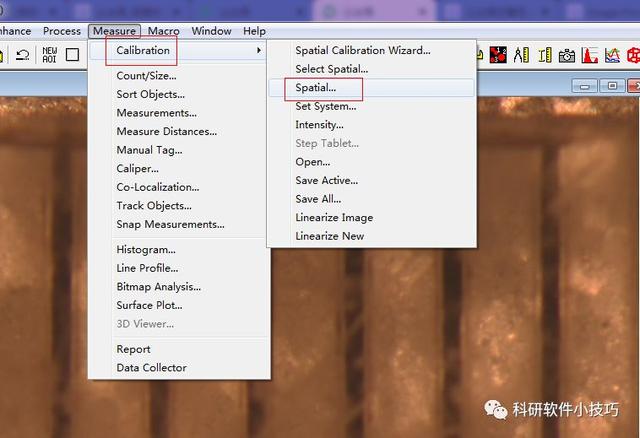Choose Set System... submenu entry
640x438 pixels.
(371, 107)
